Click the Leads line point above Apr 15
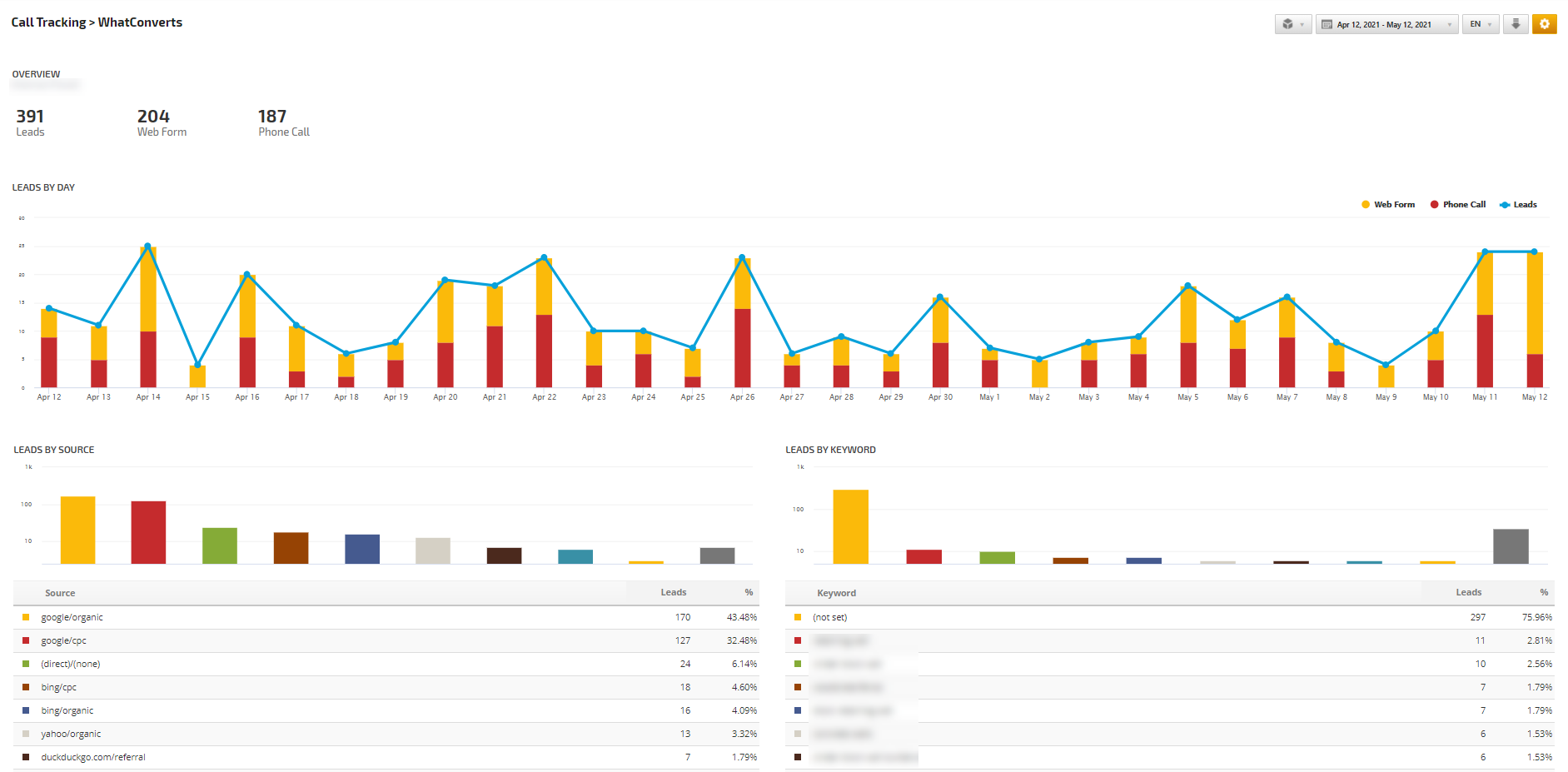The width and height of the screenshot is (1568, 772). pyautogui.click(x=197, y=365)
